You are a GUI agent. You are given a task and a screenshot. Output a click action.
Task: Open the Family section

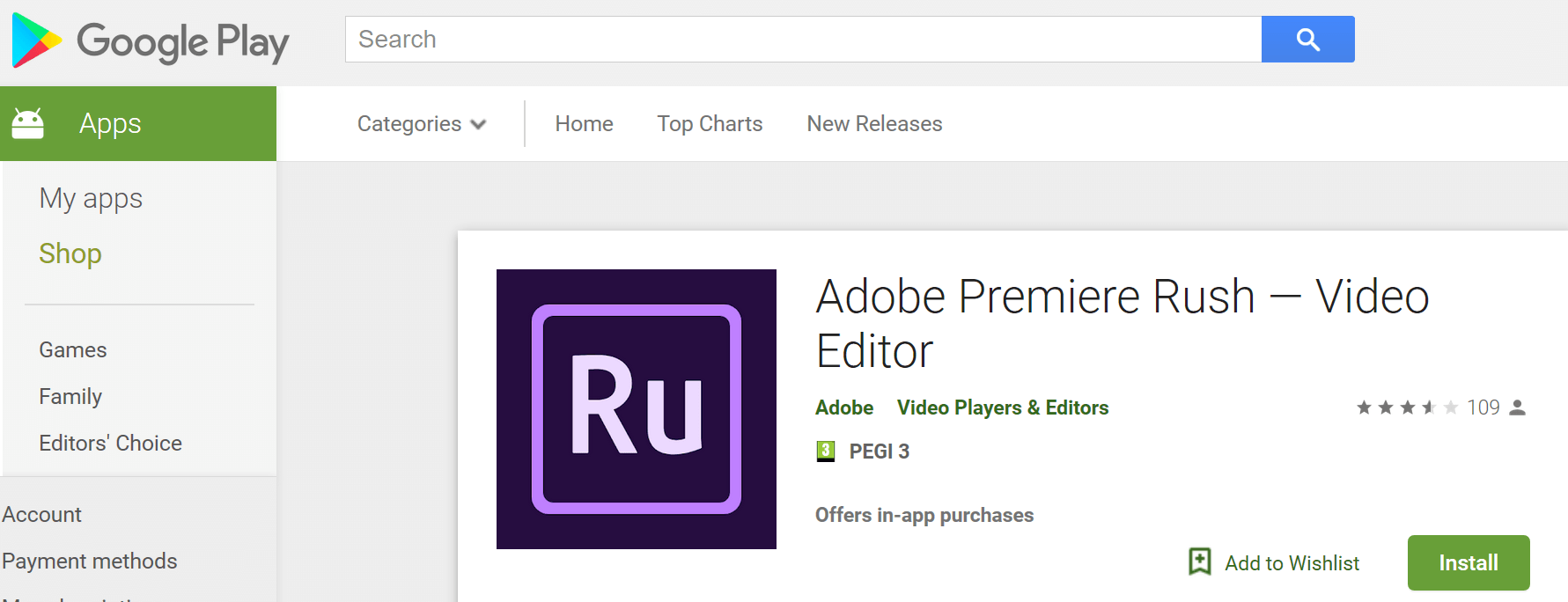[70, 397]
